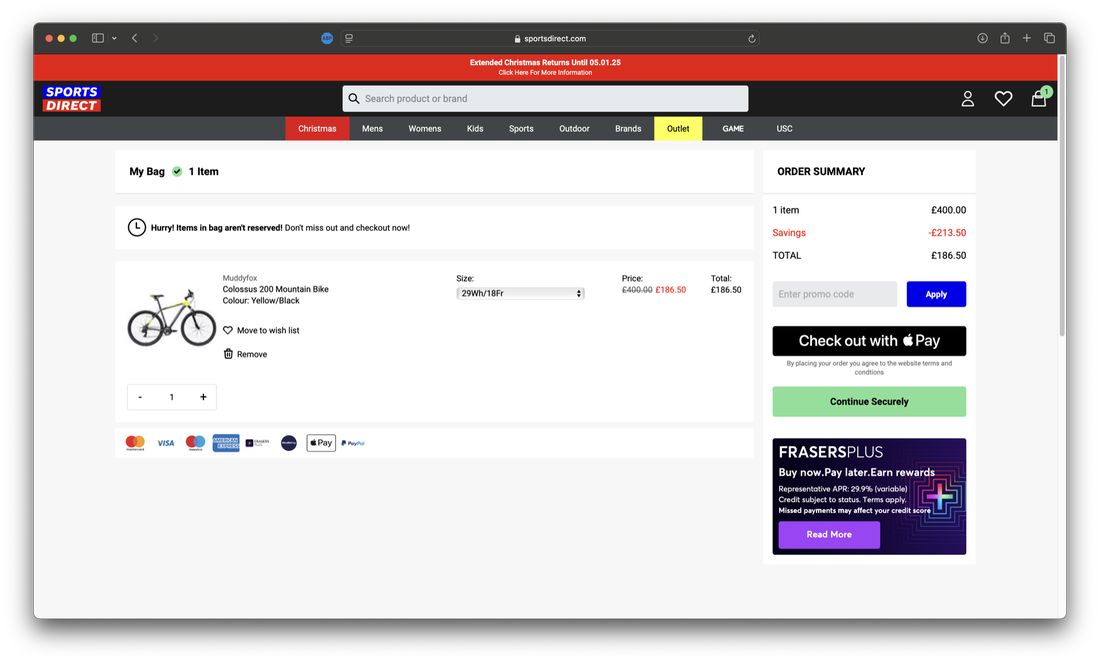Click the Maestro payment icon
The height and width of the screenshot is (663, 1100).
click(x=195, y=443)
